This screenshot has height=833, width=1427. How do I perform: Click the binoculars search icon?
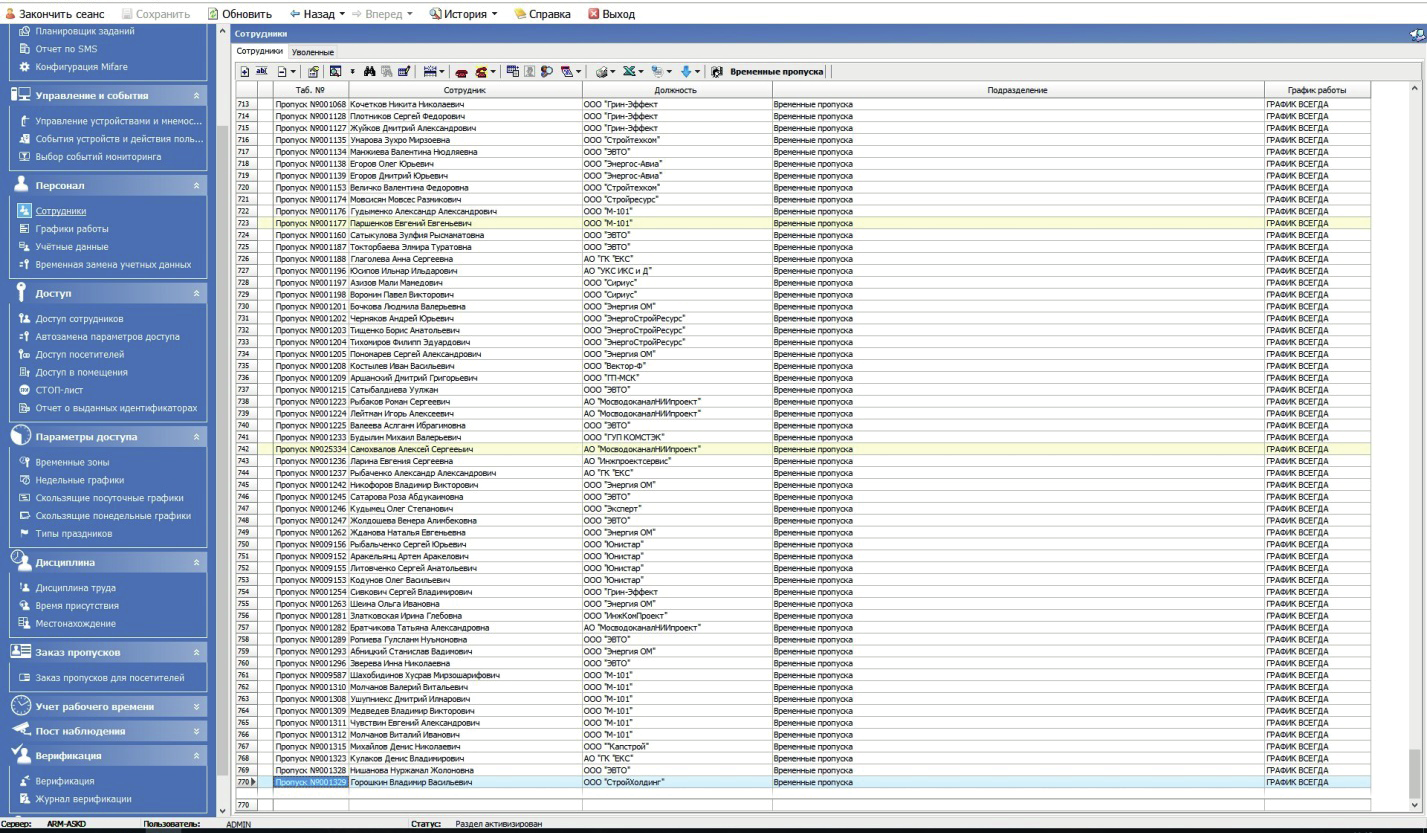[369, 72]
